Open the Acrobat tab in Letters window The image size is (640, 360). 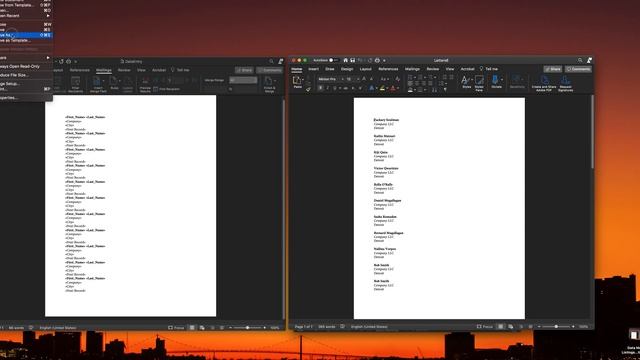467,69
